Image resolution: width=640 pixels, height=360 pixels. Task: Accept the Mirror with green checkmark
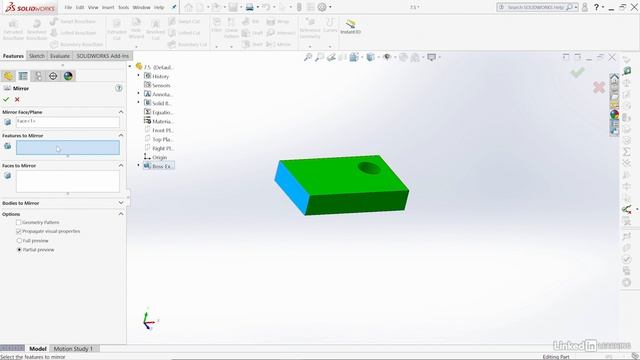pyautogui.click(x=6, y=99)
